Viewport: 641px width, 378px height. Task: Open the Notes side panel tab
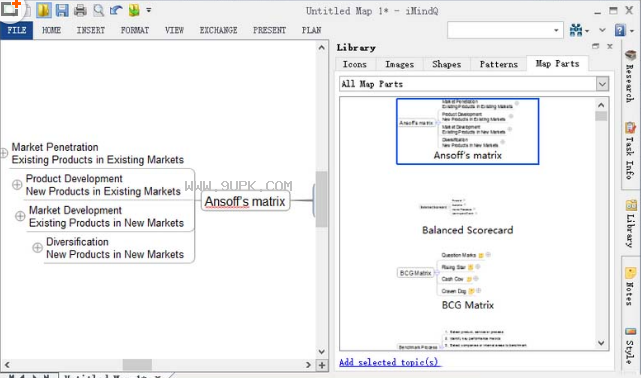[630, 287]
